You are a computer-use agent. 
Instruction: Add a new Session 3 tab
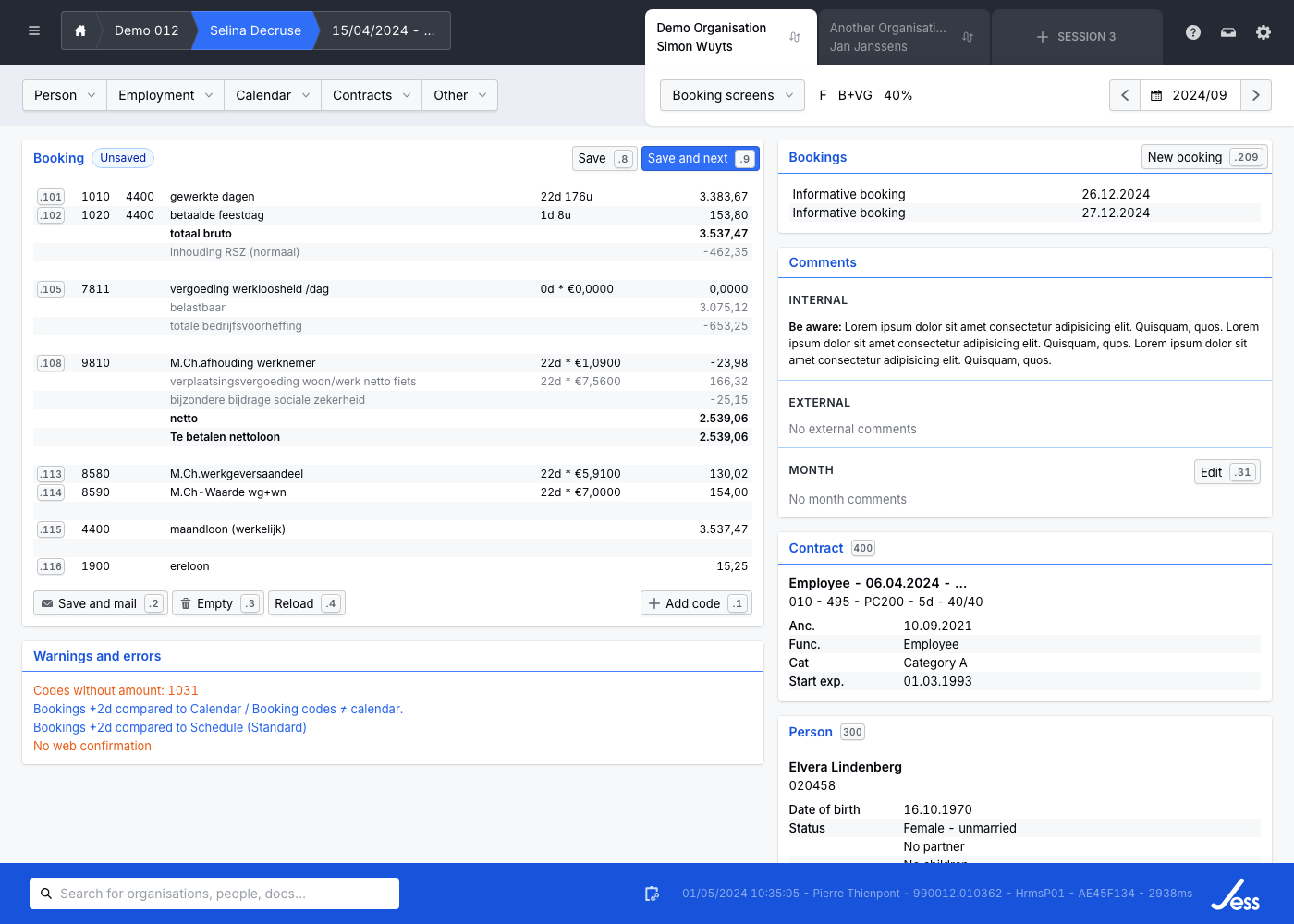pyautogui.click(x=1076, y=37)
